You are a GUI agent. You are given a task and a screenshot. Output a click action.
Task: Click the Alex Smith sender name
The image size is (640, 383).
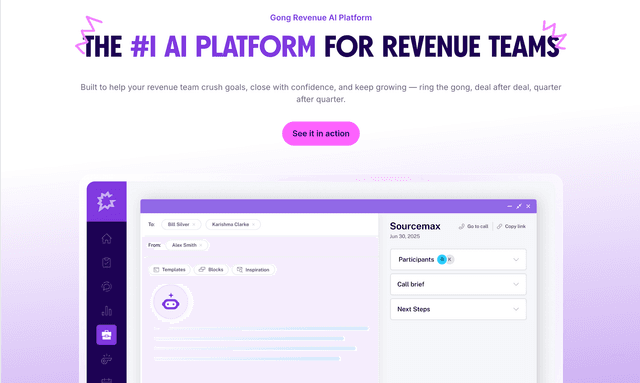(x=184, y=245)
